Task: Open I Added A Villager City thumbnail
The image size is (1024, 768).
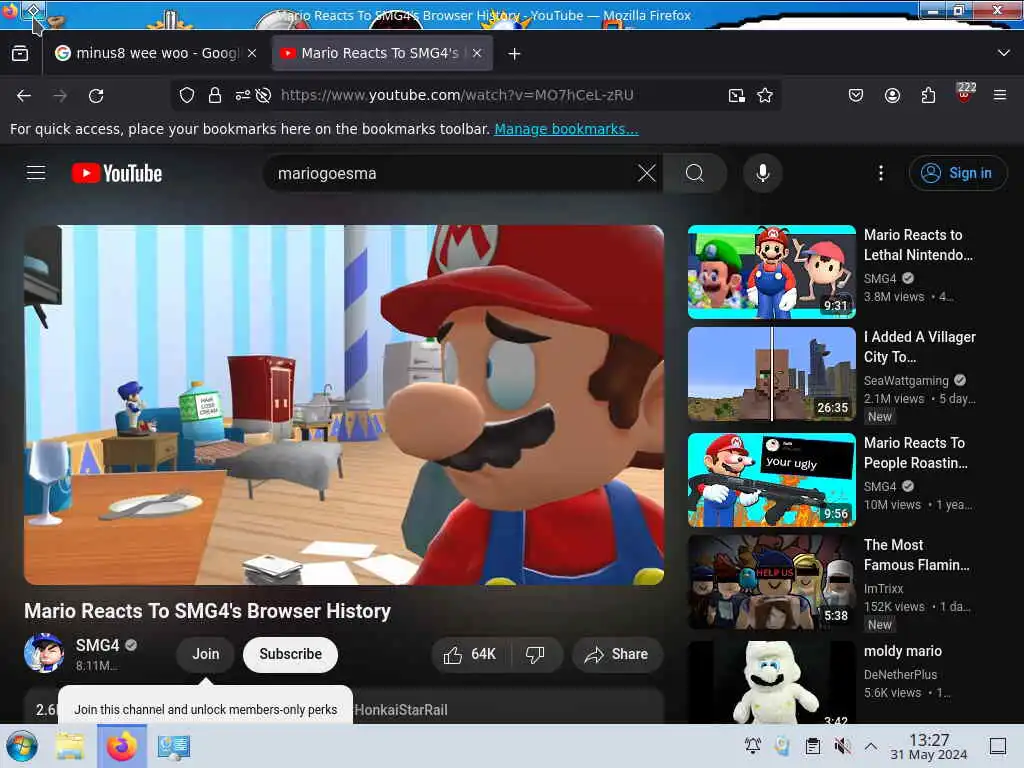Action: click(x=771, y=374)
